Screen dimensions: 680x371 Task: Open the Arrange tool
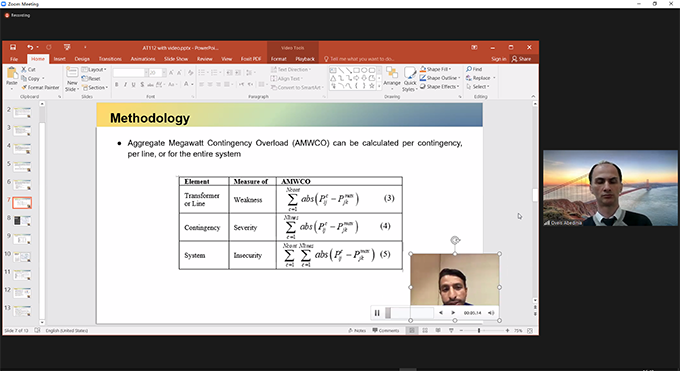392,76
